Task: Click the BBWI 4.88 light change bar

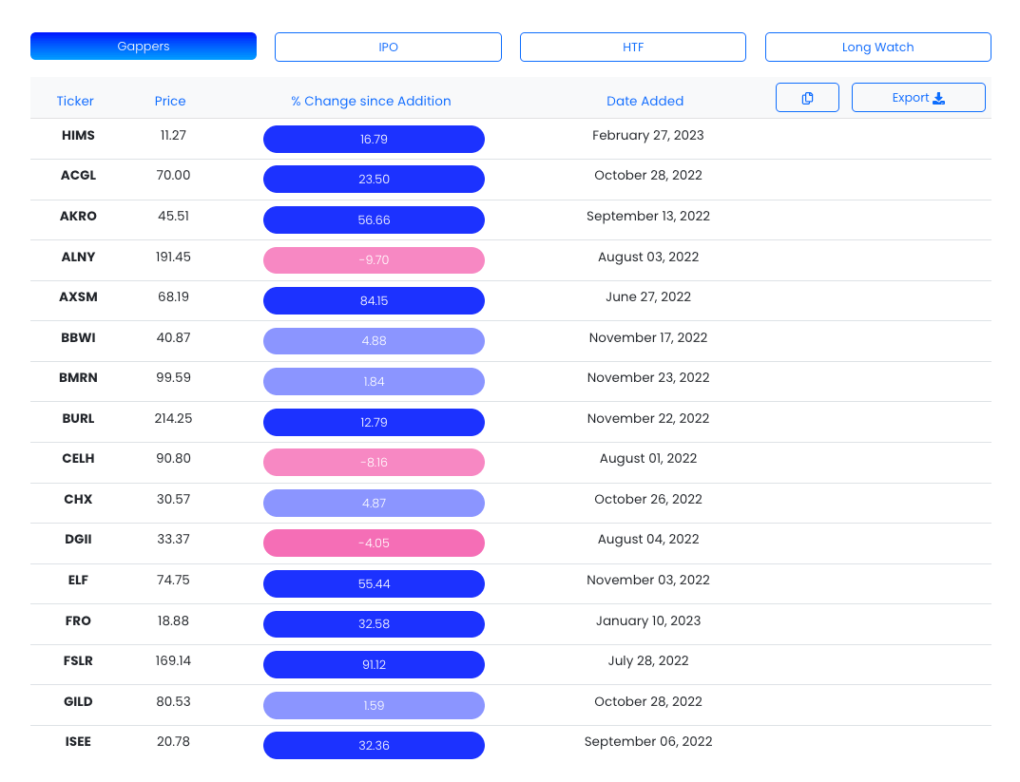Action: point(374,341)
